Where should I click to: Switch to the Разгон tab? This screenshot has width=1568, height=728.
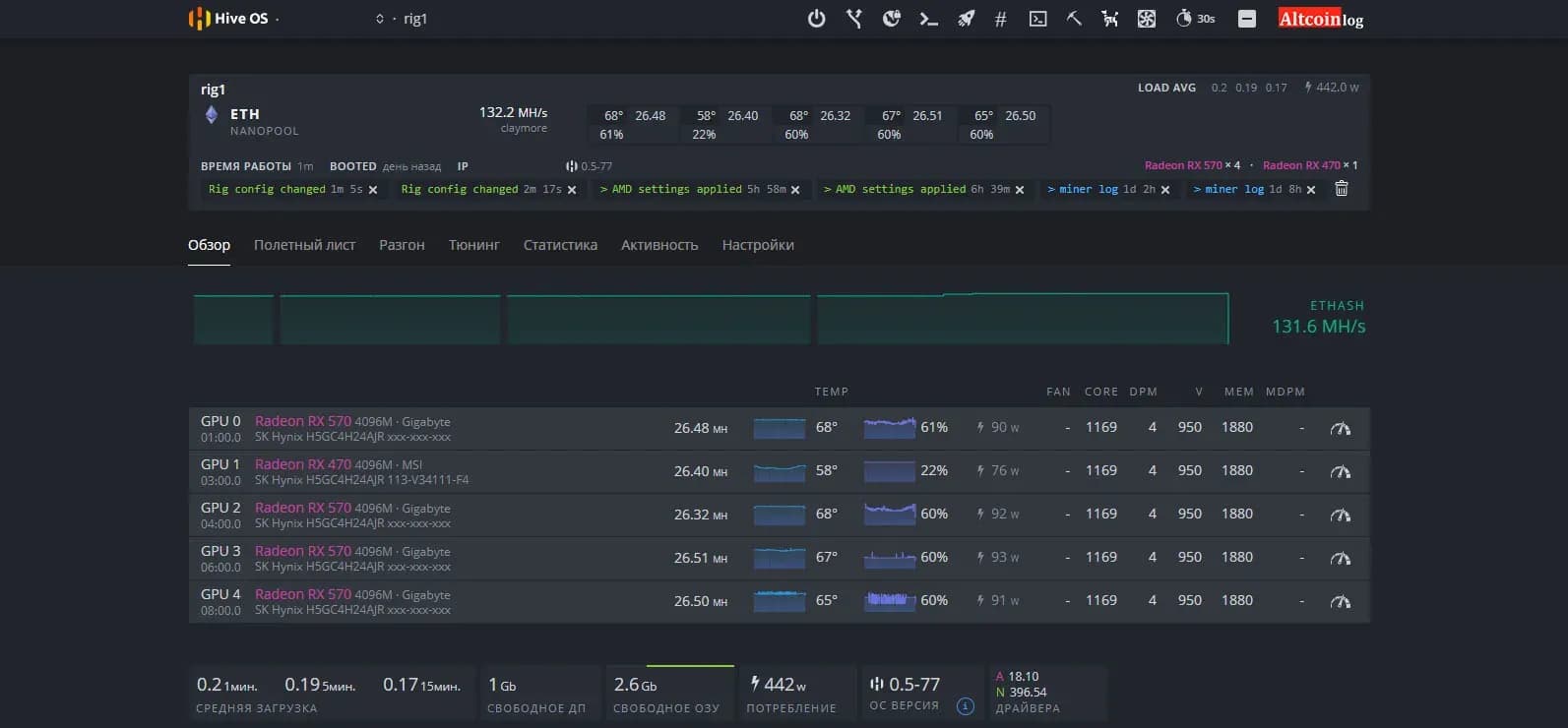pyautogui.click(x=402, y=245)
